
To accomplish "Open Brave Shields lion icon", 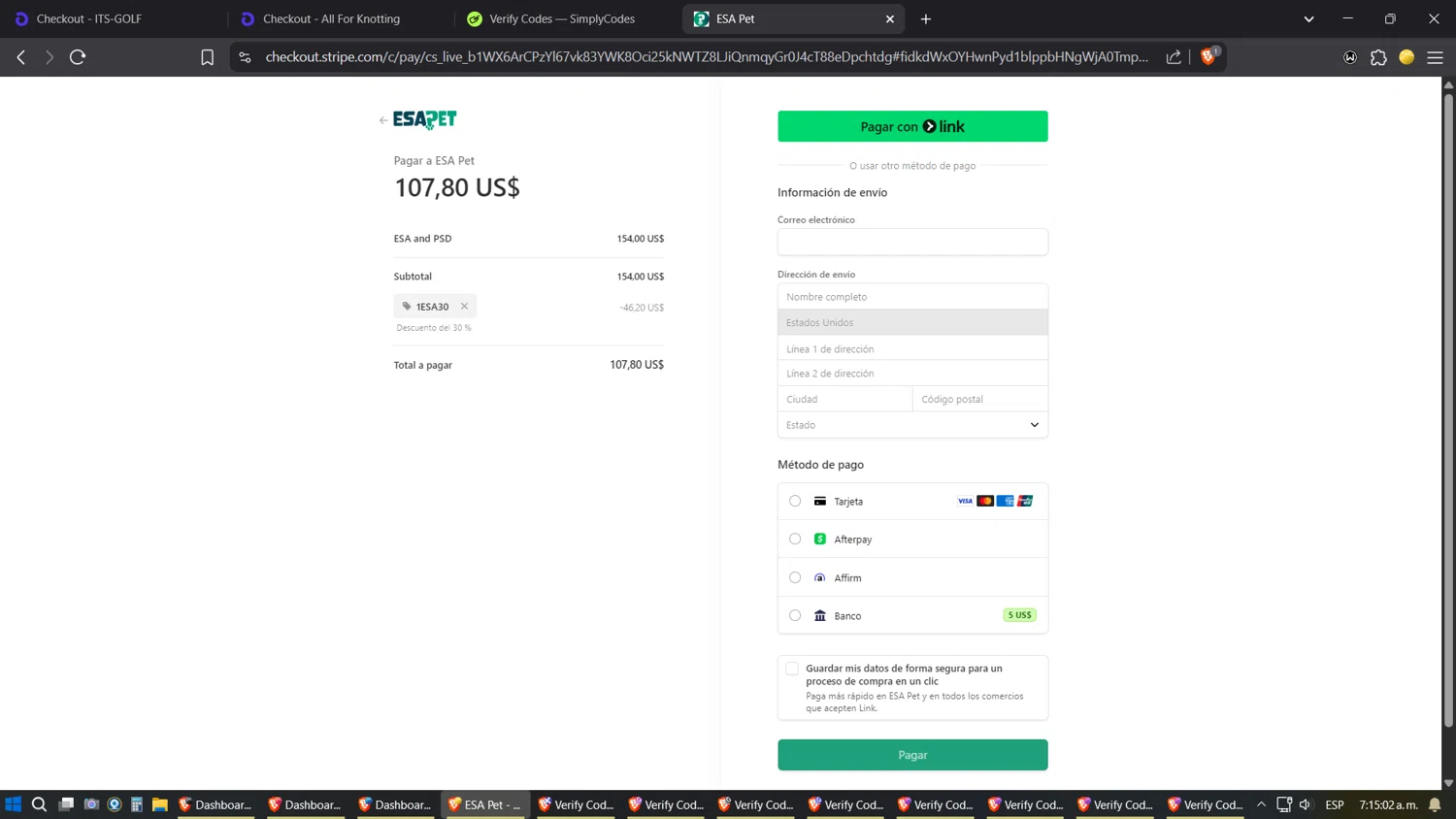I will click(1208, 57).
